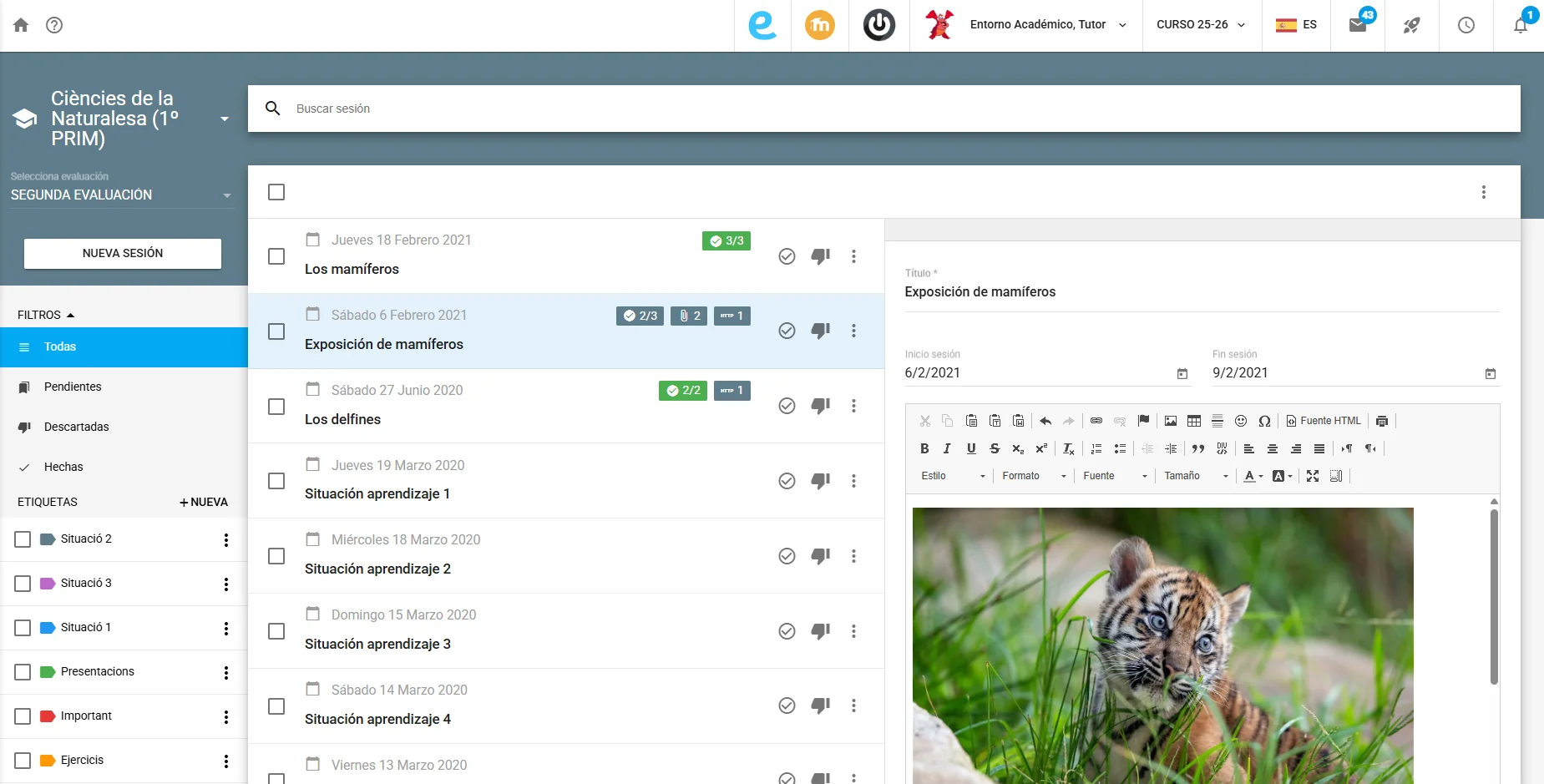Open the more options for Situación aprendizaje 1

click(x=853, y=481)
